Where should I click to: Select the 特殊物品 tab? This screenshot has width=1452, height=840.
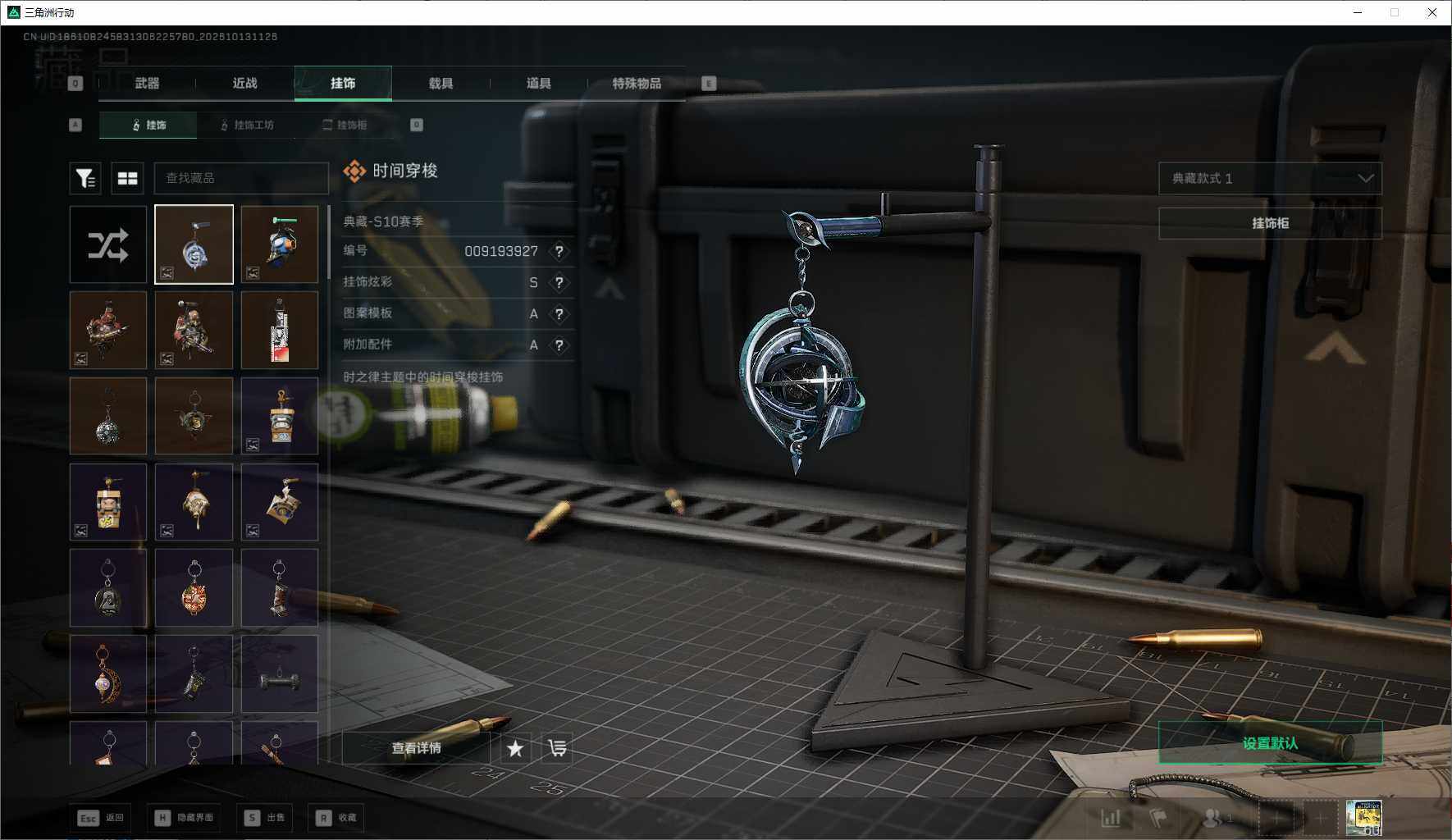(x=637, y=83)
